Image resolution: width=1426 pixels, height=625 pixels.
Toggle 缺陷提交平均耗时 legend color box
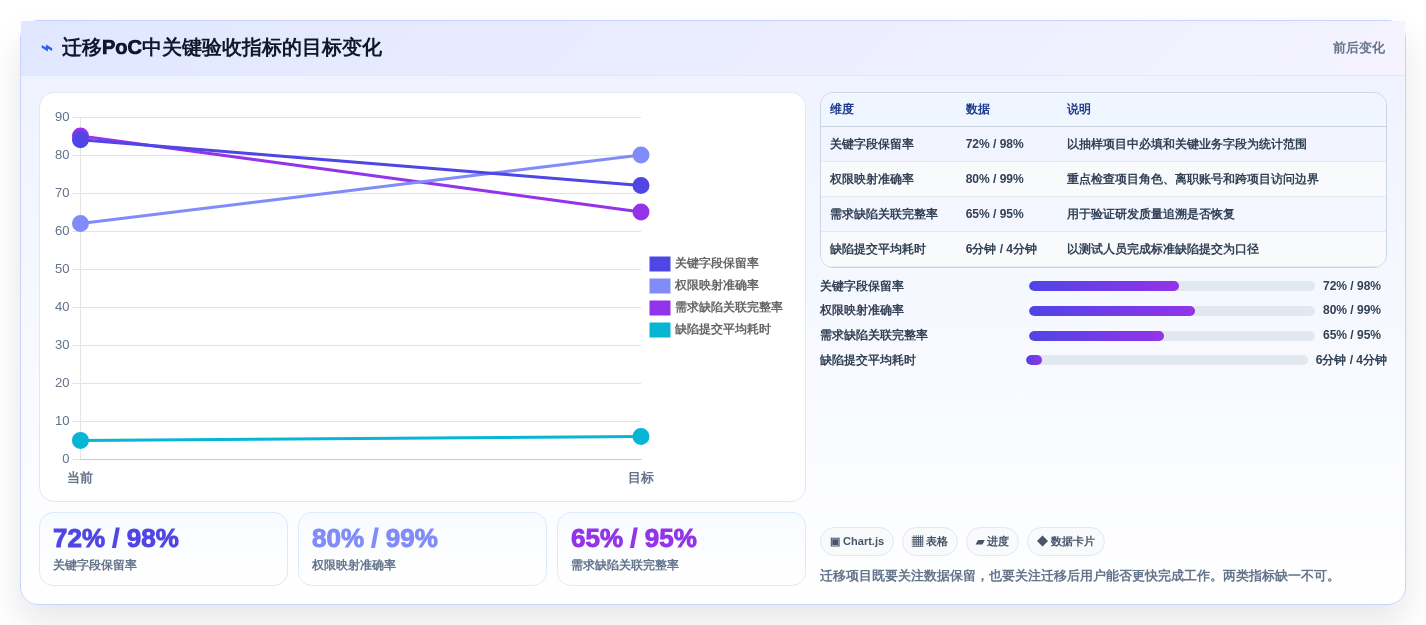coord(660,330)
